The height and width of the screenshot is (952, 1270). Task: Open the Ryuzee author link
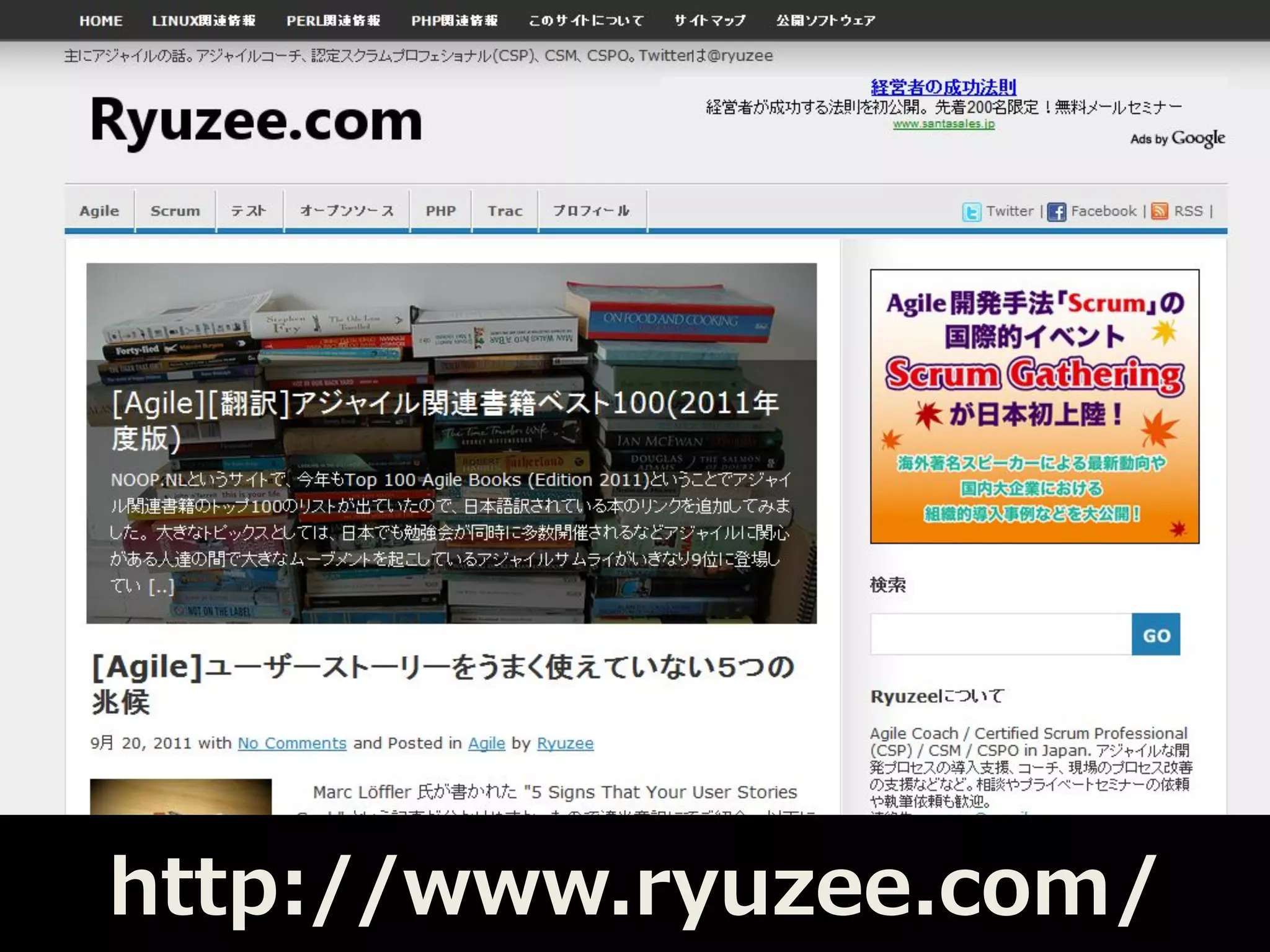(565, 743)
